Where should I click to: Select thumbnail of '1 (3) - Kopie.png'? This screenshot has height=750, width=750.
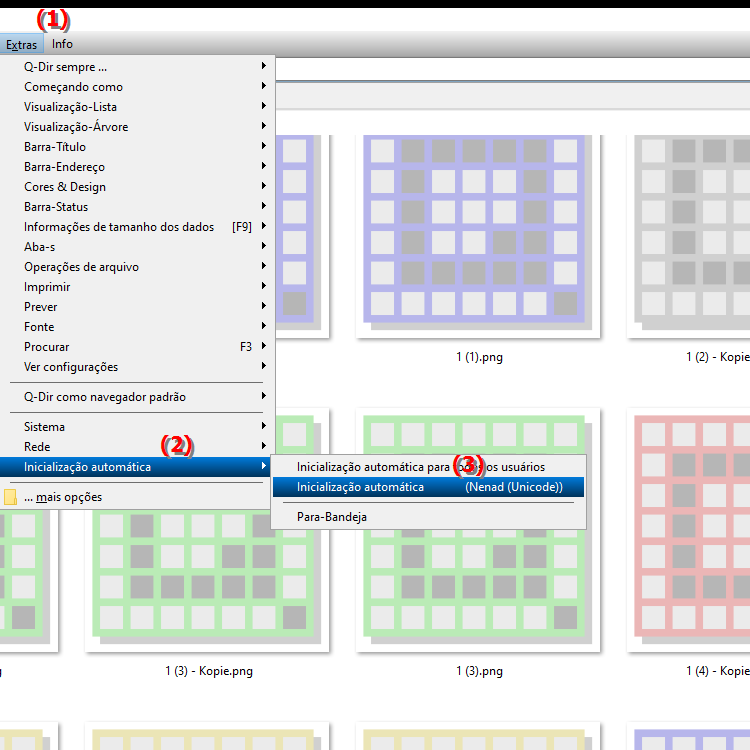pos(207,581)
